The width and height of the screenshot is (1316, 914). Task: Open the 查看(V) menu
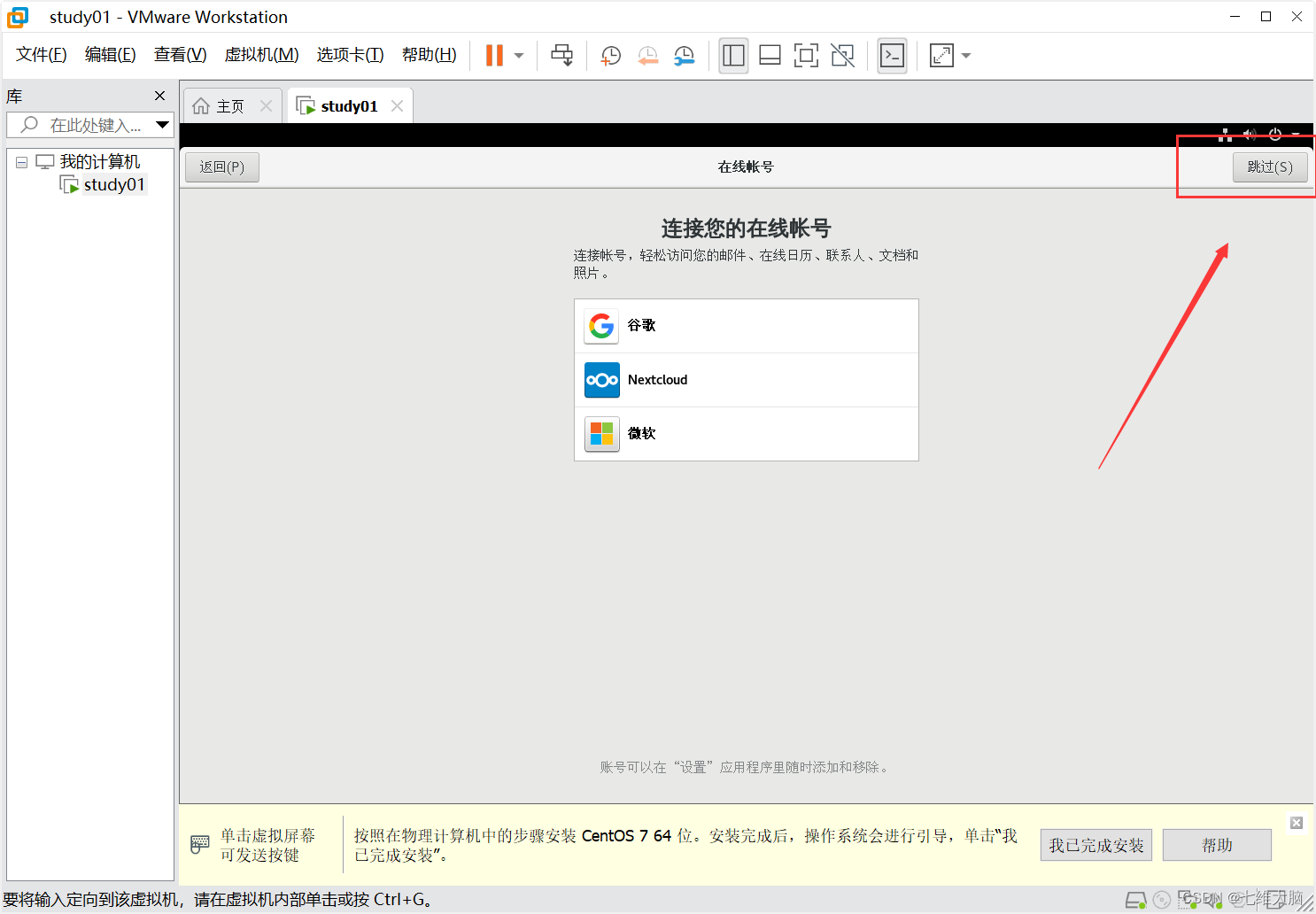181,55
